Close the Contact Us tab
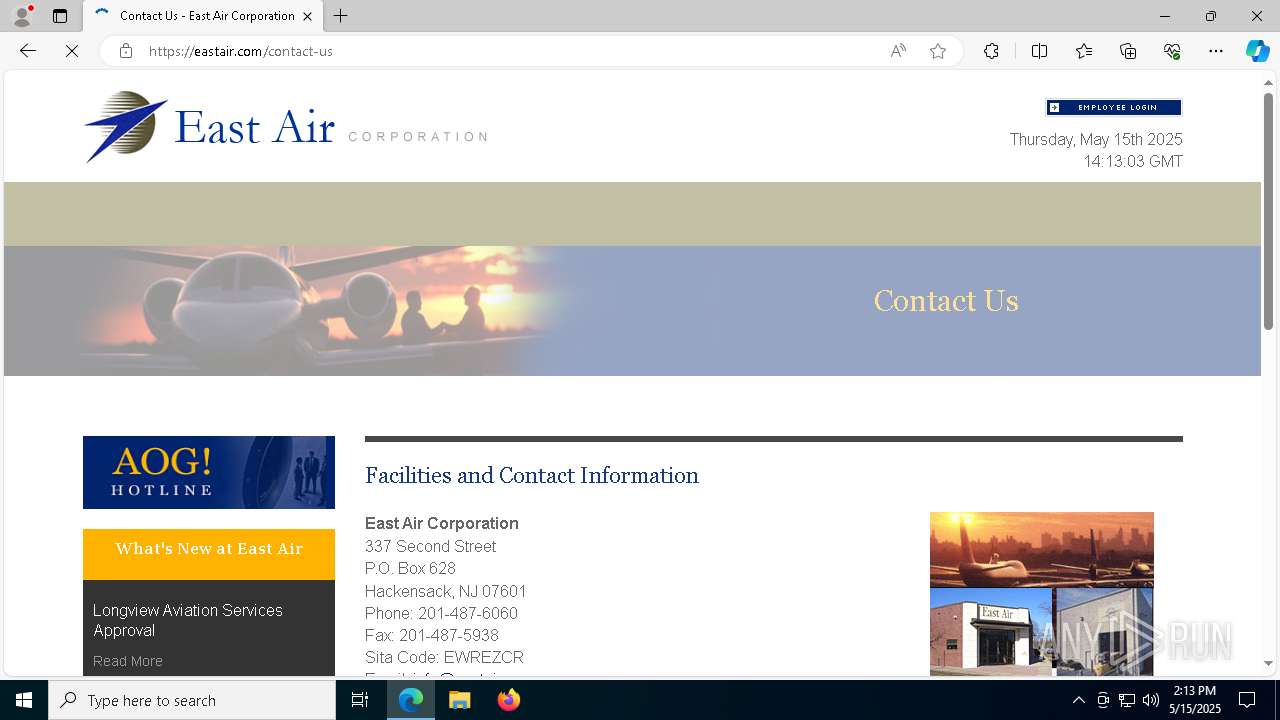 pos(308,16)
